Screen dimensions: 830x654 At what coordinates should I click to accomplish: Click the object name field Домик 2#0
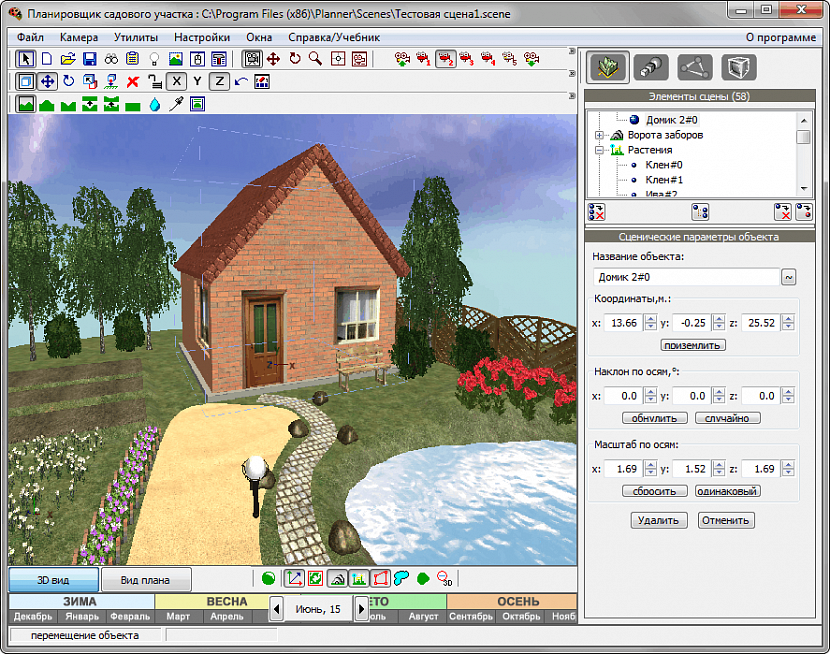pos(685,277)
